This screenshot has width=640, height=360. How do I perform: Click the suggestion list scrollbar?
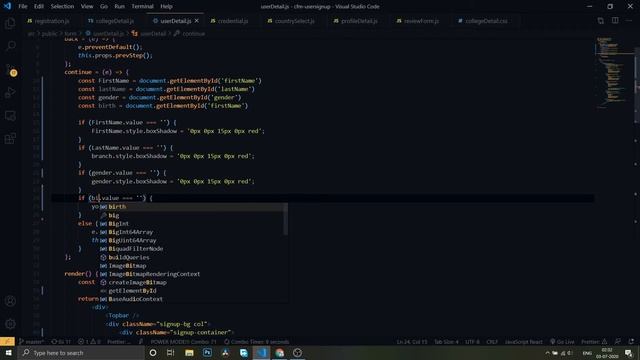pos(285,219)
